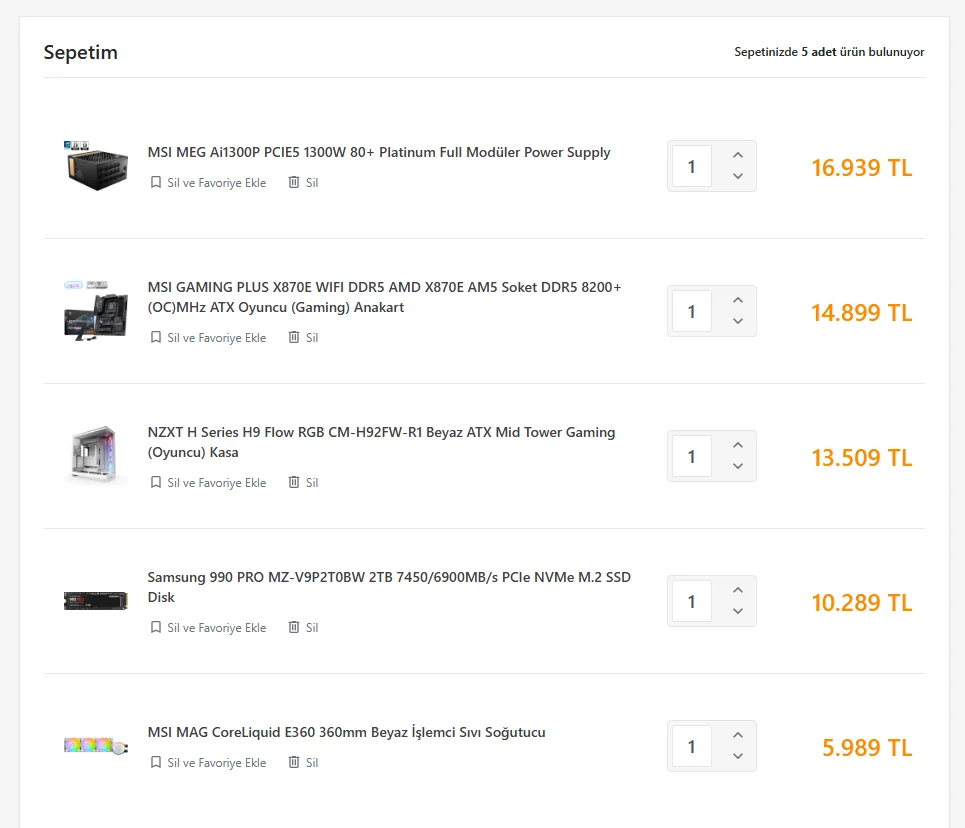Decrease quantity of Samsung 990 PRO SSD
This screenshot has height=828, width=965.
[738, 612]
